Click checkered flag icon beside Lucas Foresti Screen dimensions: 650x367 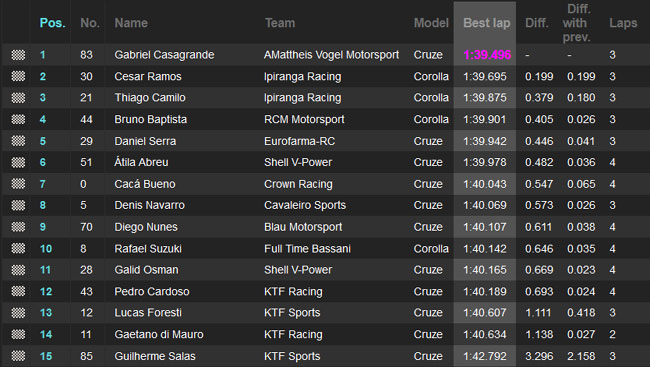tap(18, 313)
